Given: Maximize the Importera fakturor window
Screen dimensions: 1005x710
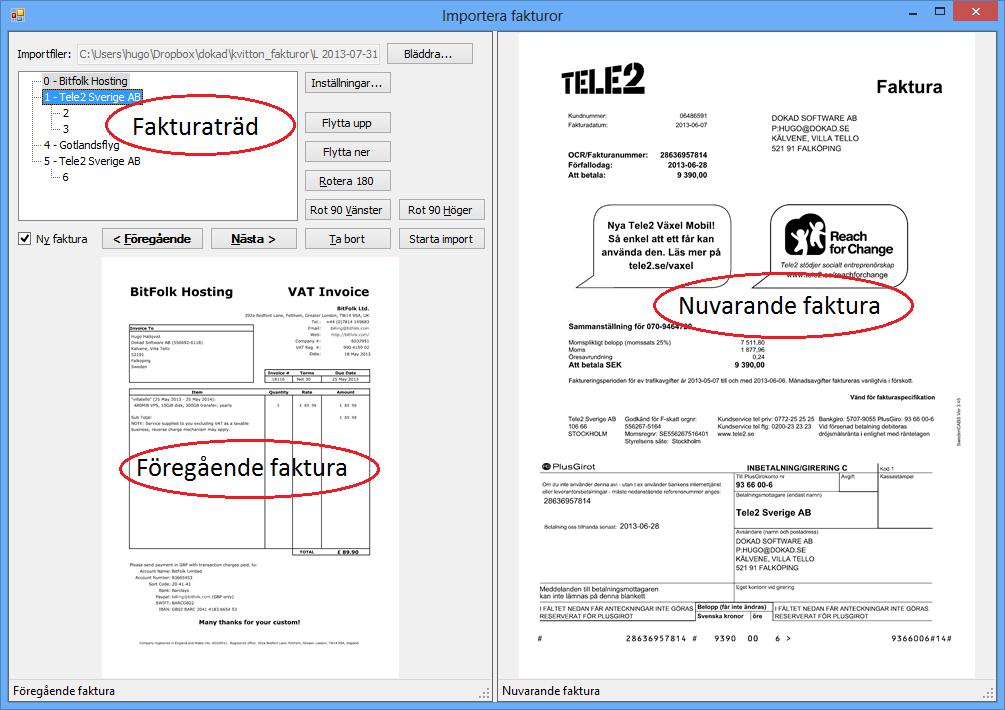Looking at the screenshot, I should [940, 12].
